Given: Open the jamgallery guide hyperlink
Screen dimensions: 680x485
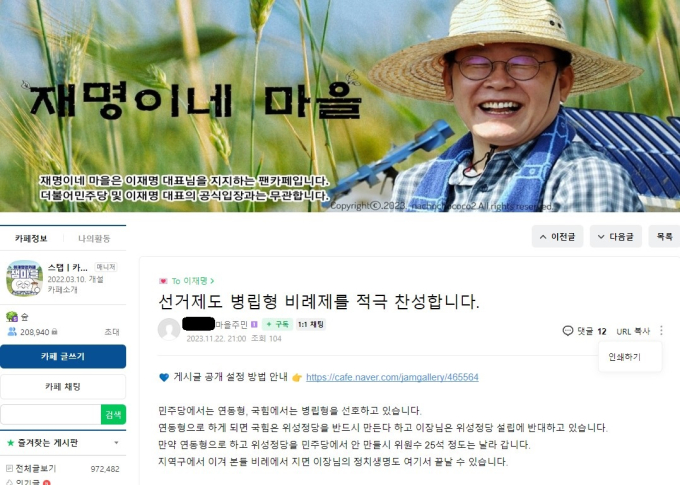Looking at the screenshot, I should pos(392,377).
